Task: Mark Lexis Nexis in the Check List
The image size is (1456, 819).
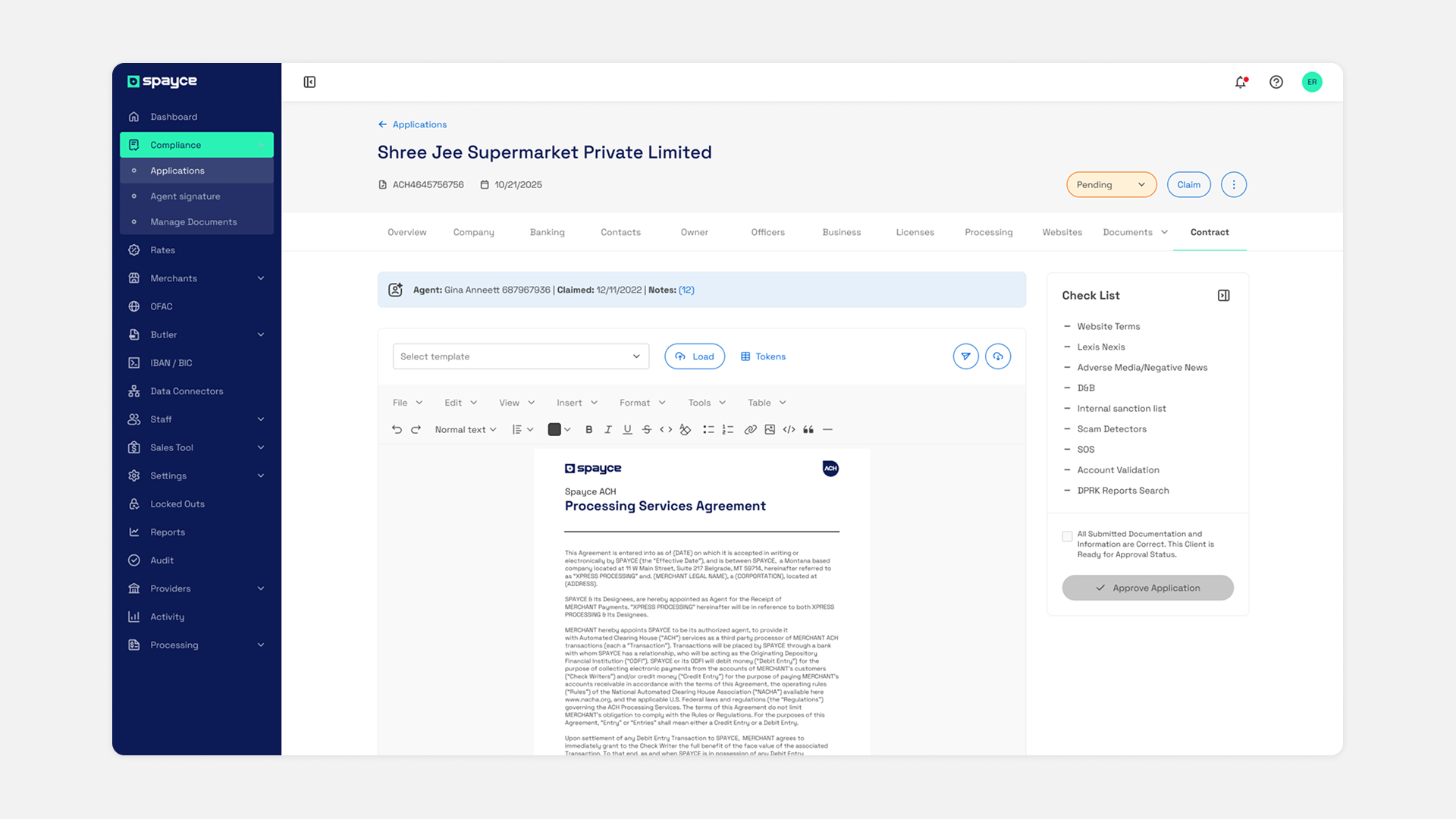Action: click(1067, 347)
